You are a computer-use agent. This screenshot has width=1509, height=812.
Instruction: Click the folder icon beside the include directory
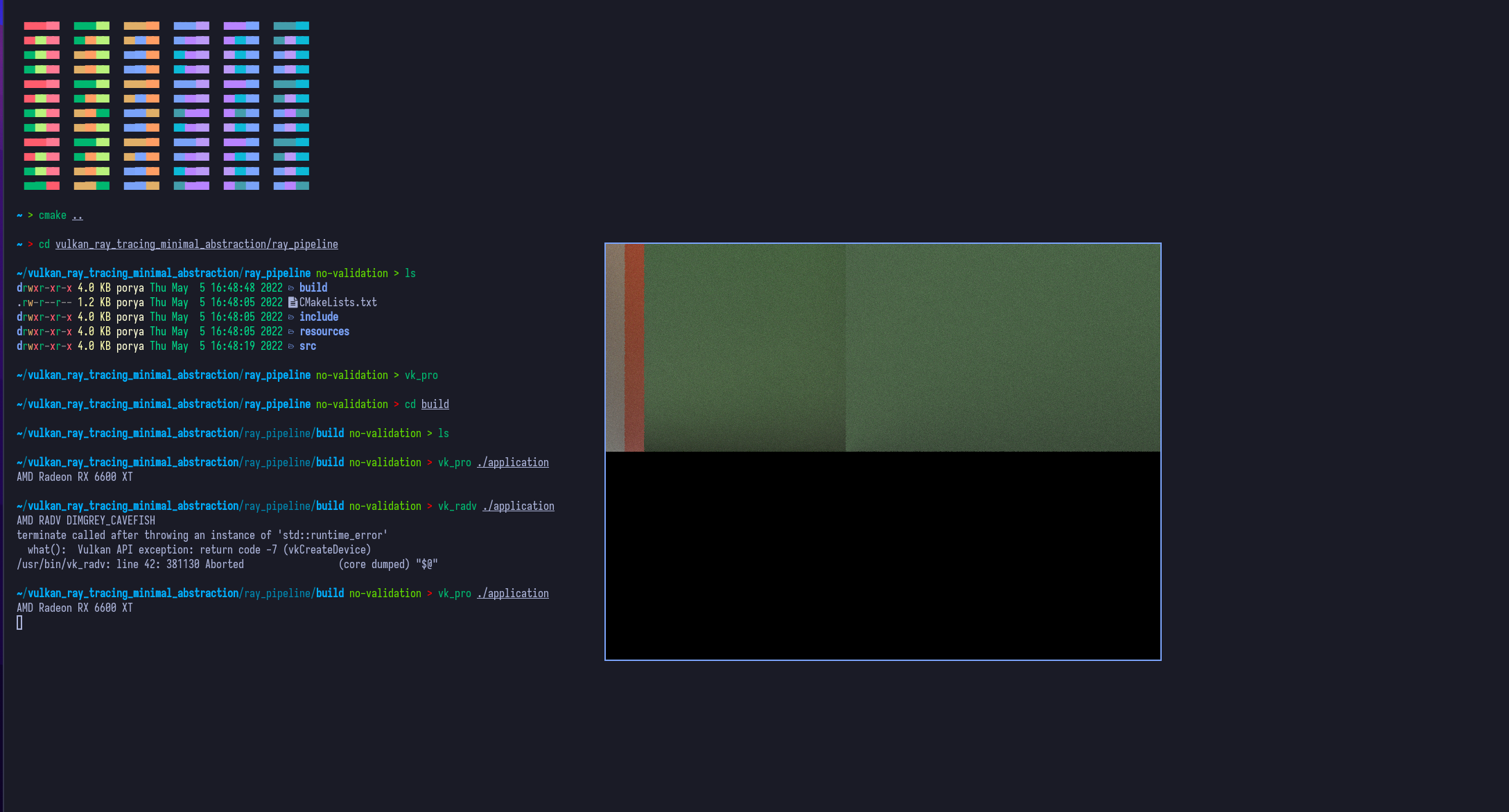[292, 317]
